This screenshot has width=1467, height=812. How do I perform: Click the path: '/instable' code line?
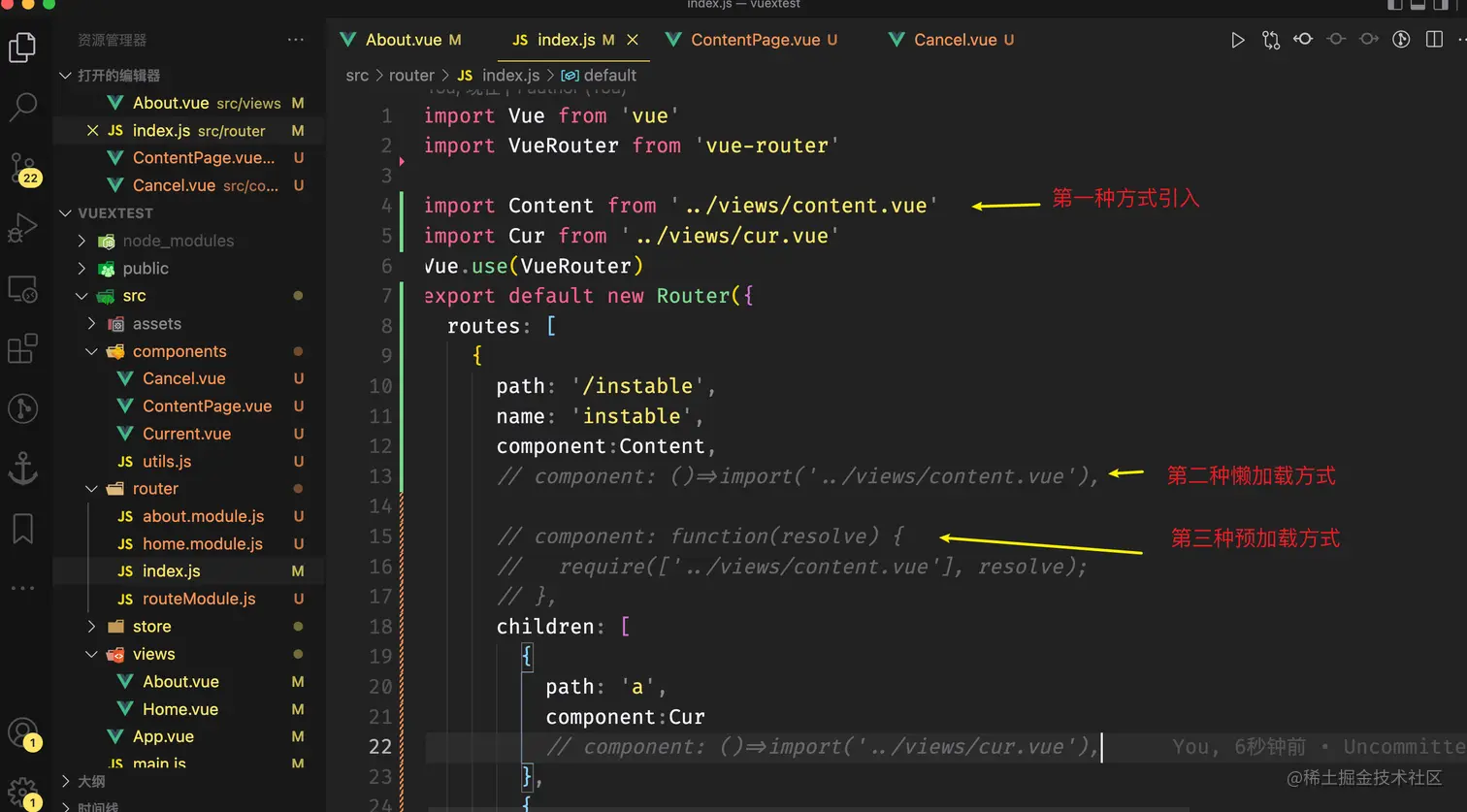click(606, 386)
